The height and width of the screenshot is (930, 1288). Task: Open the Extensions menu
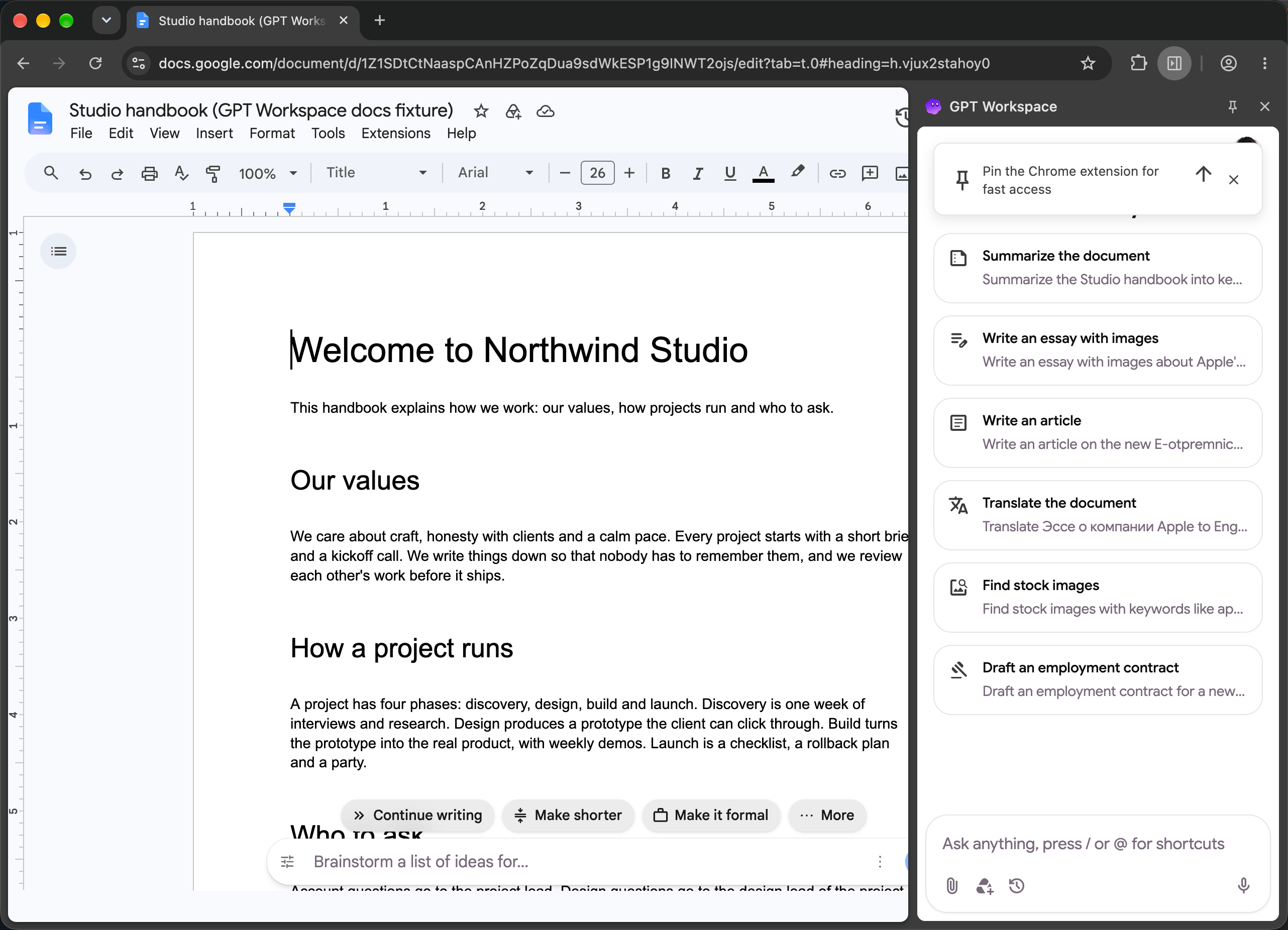pos(396,133)
